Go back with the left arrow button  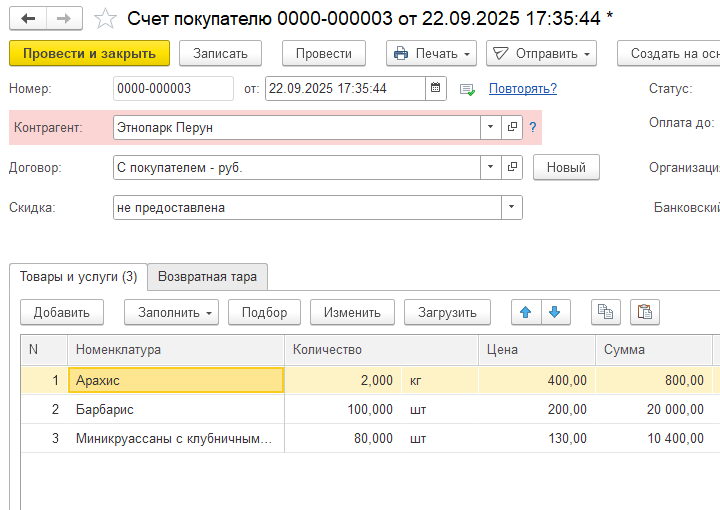pos(28,19)
